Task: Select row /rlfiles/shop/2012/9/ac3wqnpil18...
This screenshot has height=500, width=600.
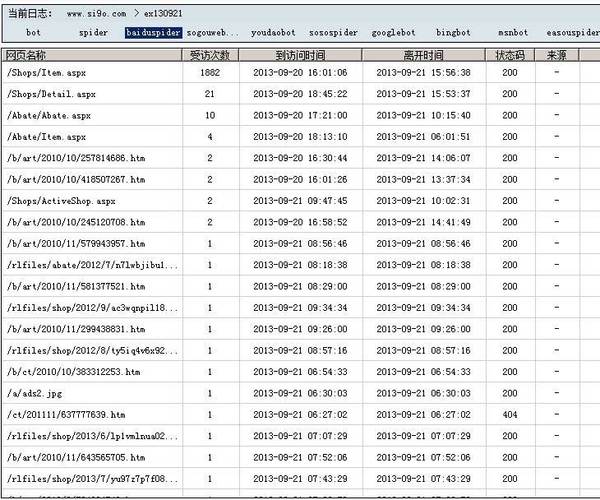Action: coord(301,308)
